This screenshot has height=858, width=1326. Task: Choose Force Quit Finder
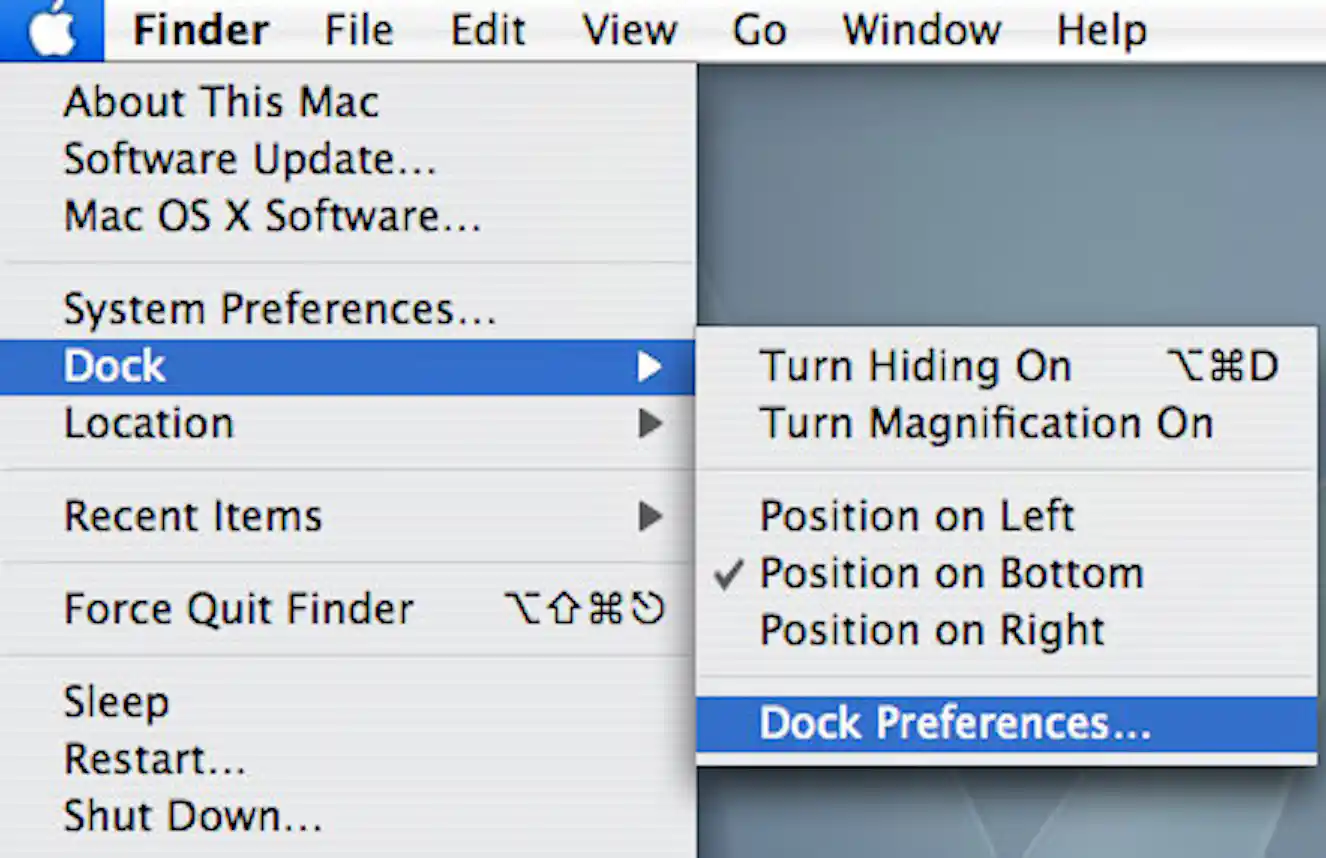[238, 607]
